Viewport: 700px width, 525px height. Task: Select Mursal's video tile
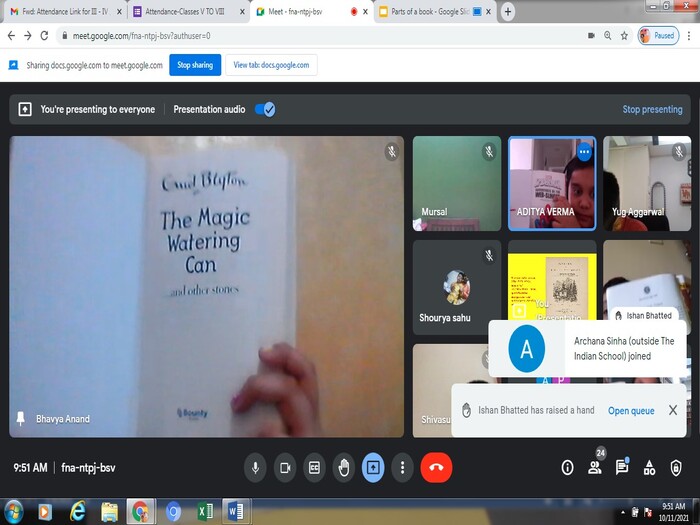pos(457,183)
